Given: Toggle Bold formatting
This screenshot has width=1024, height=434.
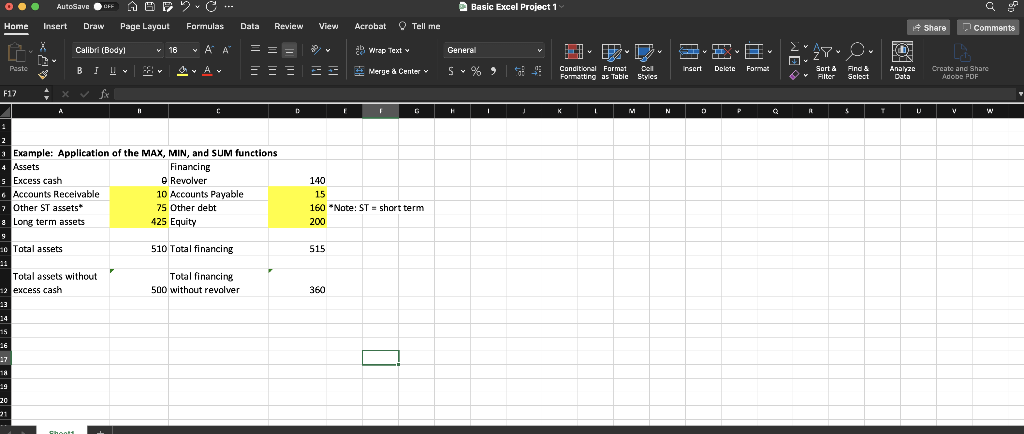Looking at the screenshot, I should (x=80, y=71).
